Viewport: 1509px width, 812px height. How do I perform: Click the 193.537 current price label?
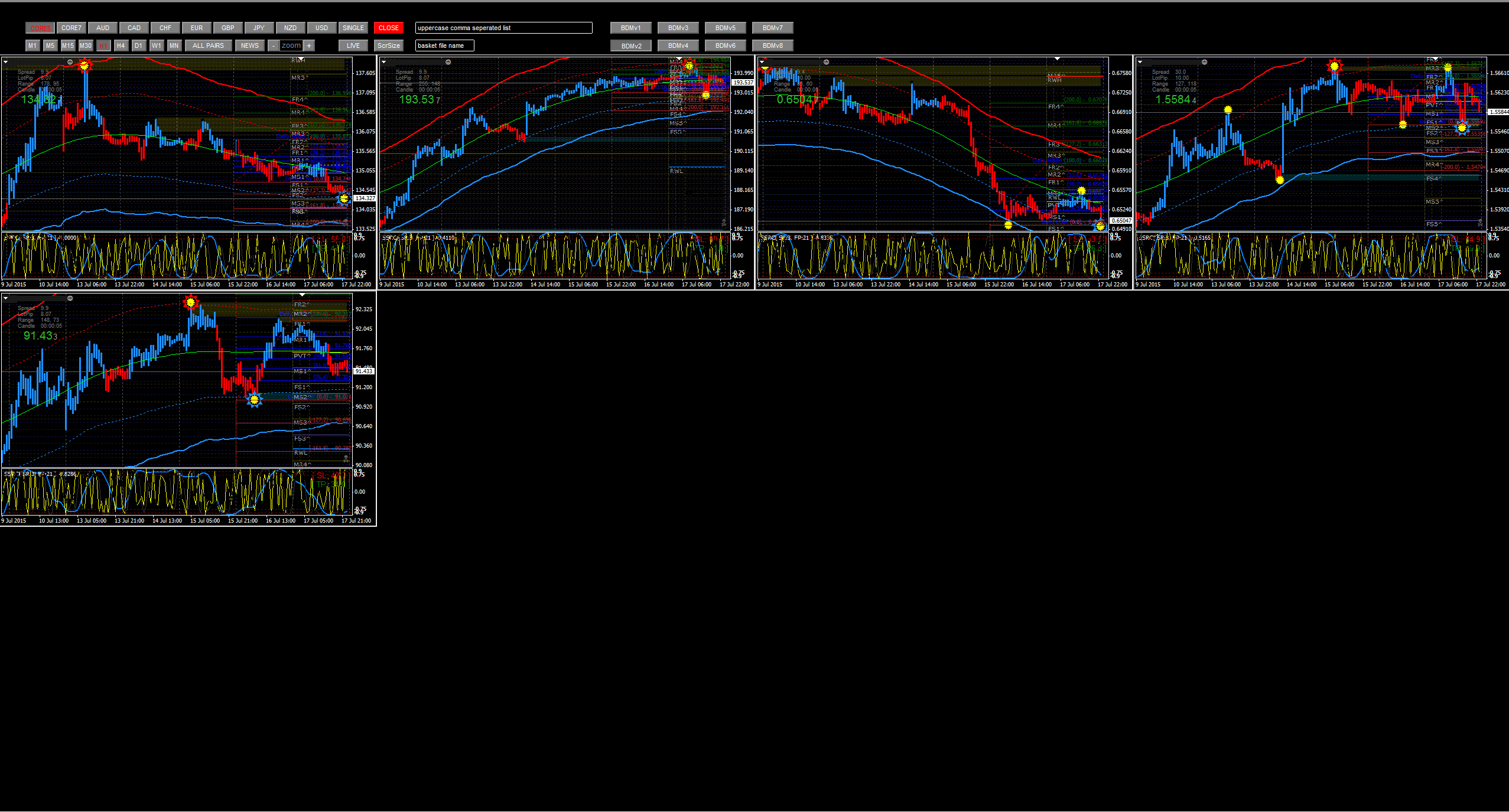(743, 83)
